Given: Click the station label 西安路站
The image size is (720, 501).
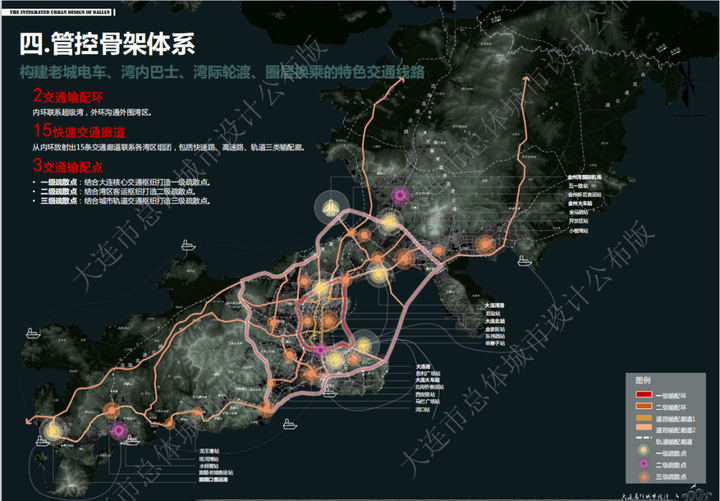Looking at the screenshot, I should (425, 394).
